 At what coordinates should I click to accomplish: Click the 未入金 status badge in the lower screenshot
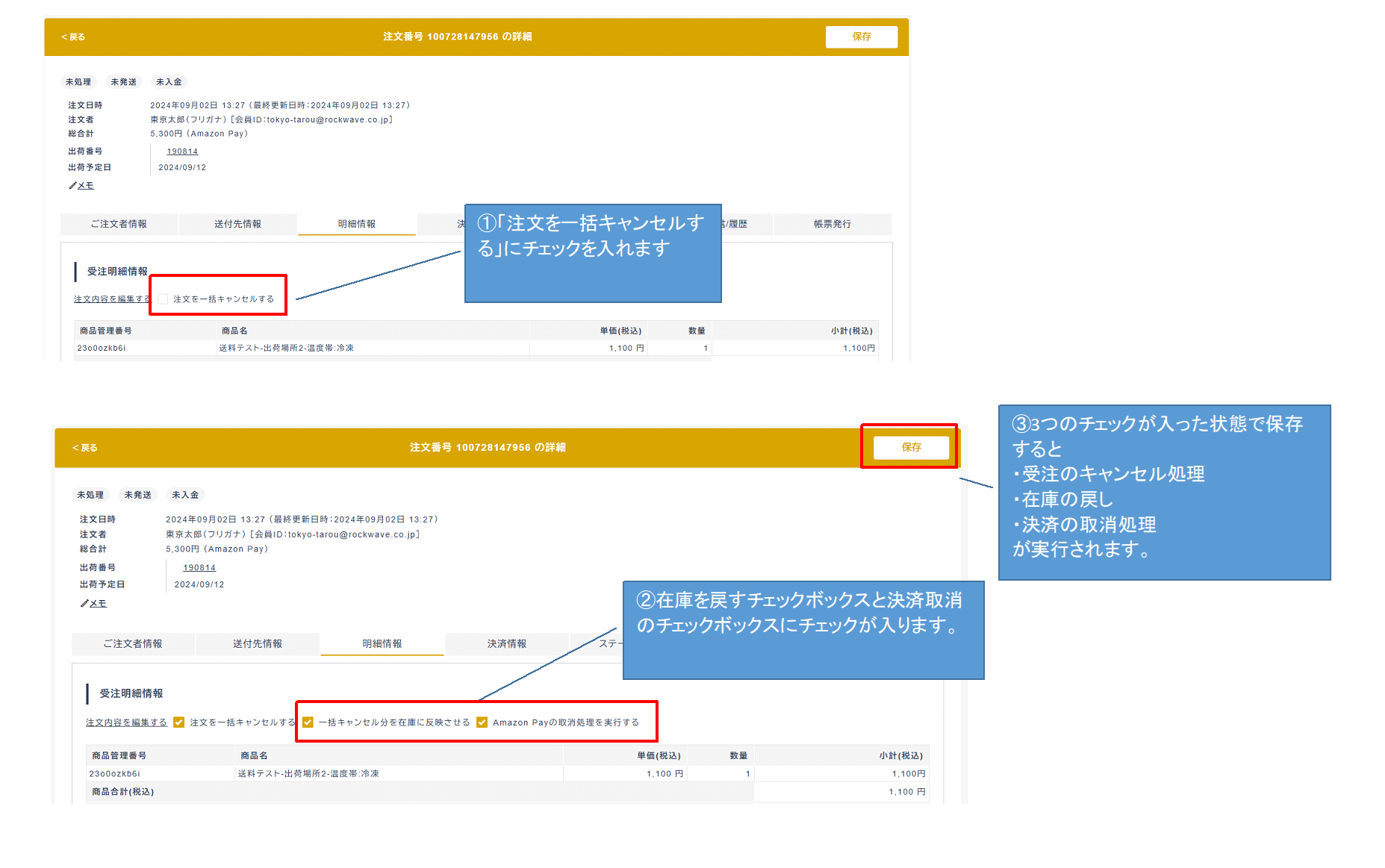point(185,495)
